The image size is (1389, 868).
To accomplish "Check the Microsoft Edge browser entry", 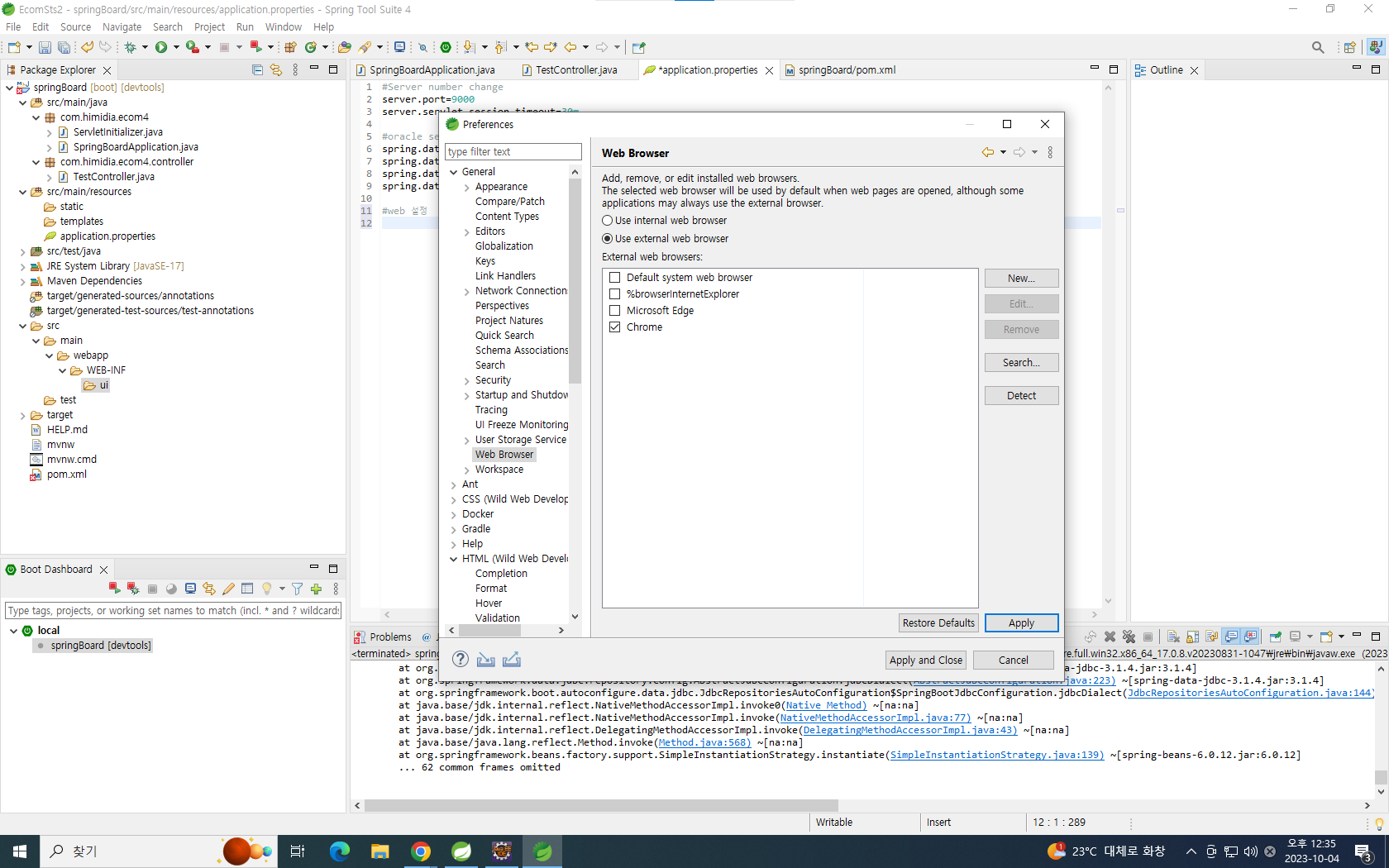I will 614,311.
